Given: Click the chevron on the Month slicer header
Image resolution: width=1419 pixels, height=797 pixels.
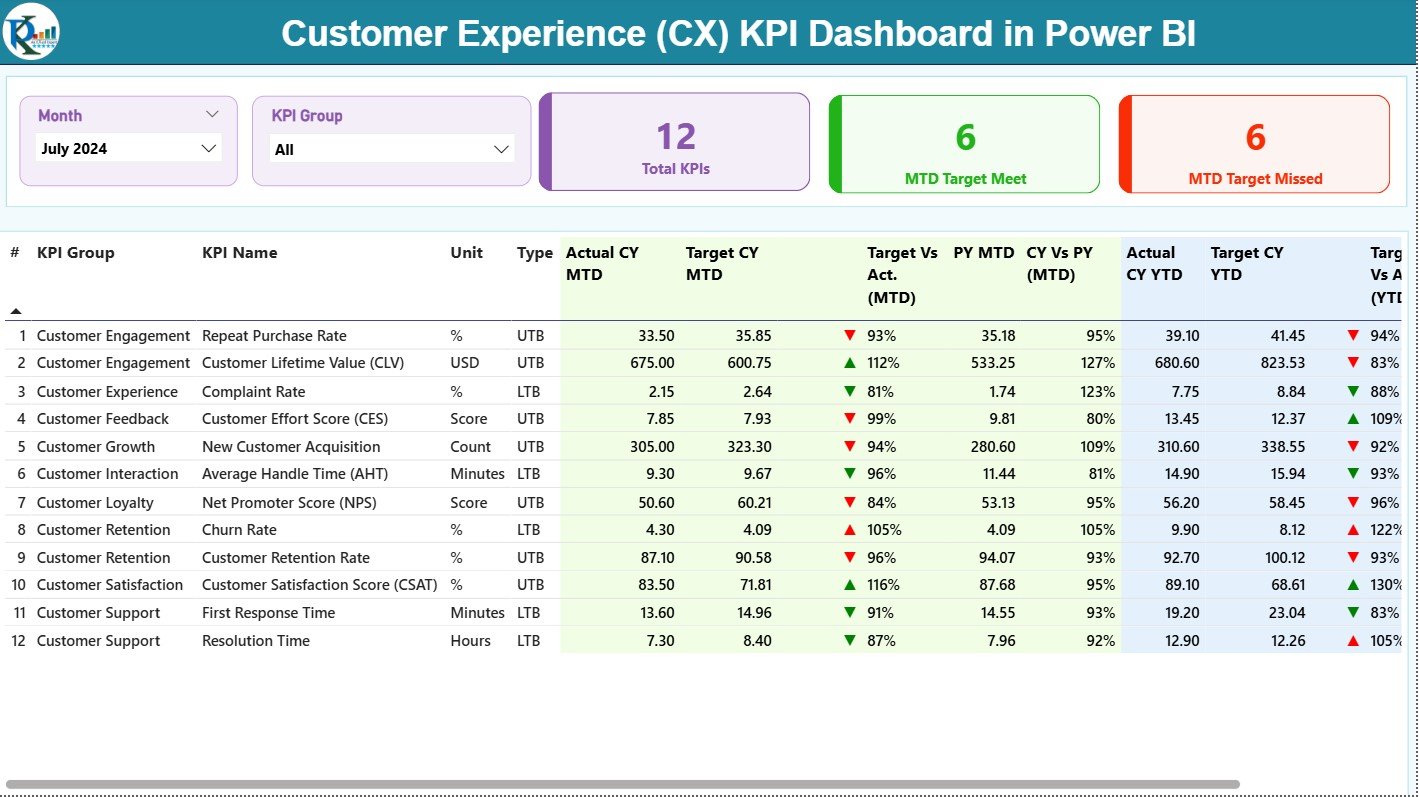Looking at the screenshot, I should pos(212,113).
